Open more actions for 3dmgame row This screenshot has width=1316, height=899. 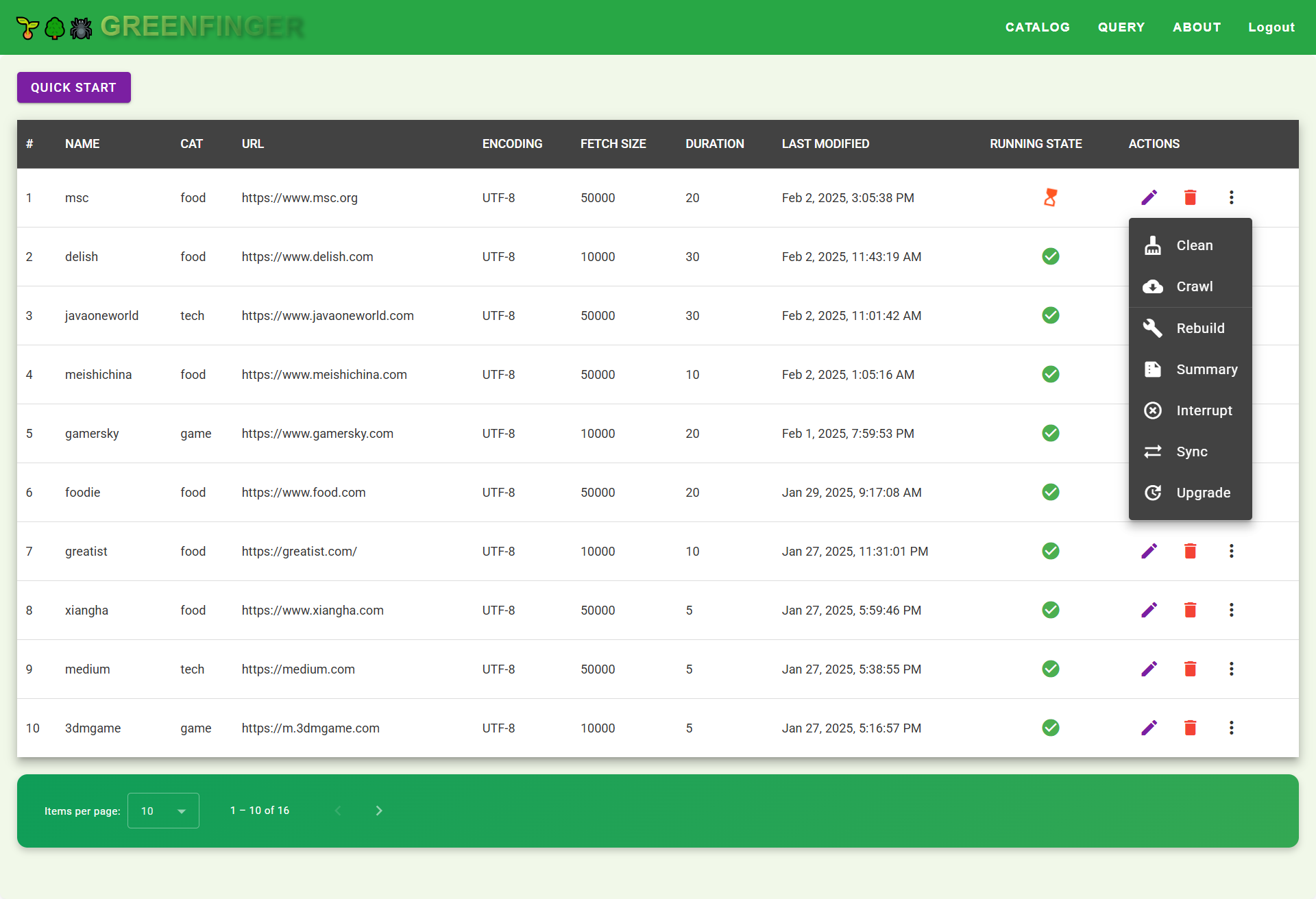[x=1232, y=728]
